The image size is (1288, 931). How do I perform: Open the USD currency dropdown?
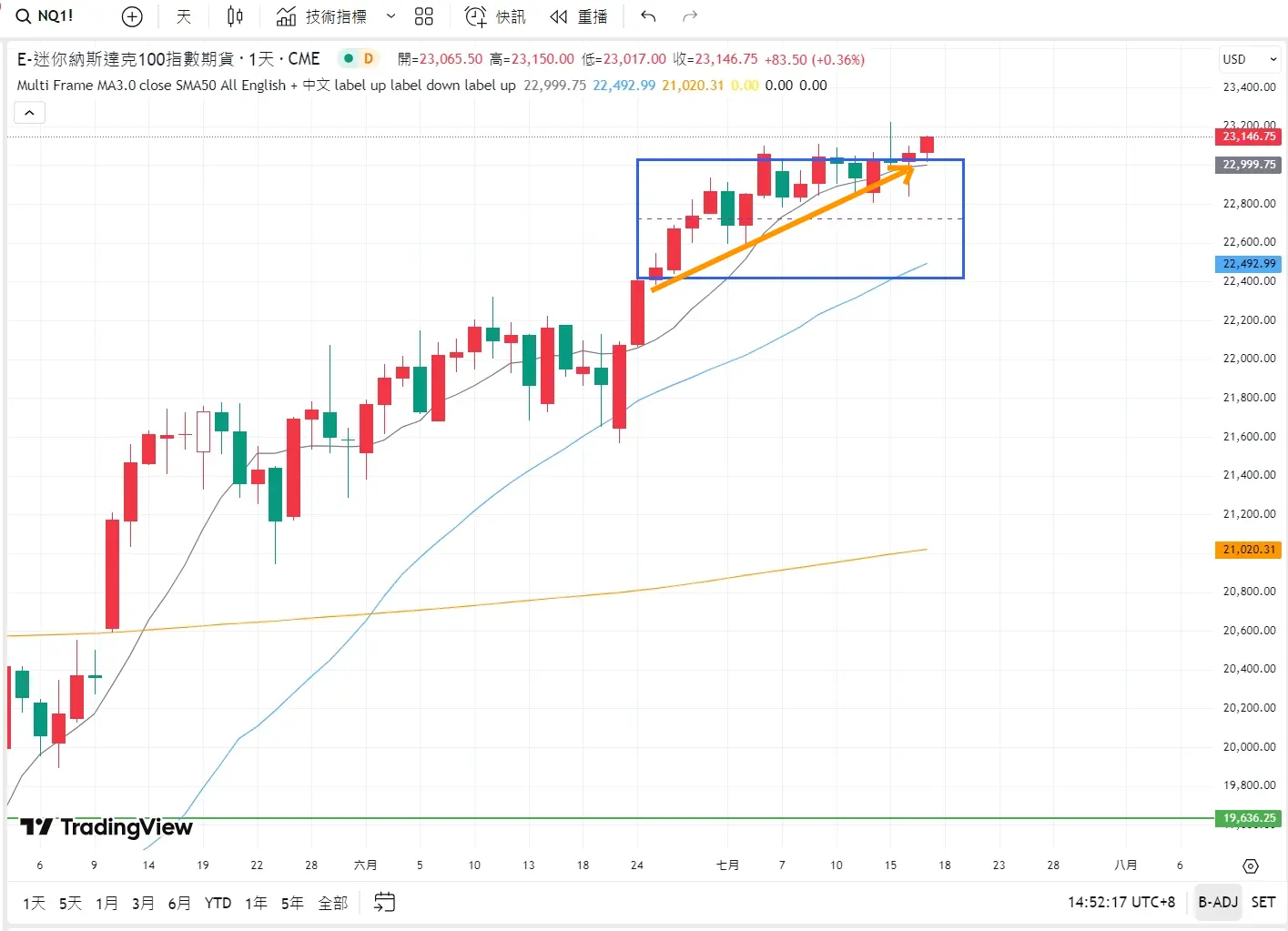coord(1250,59)
